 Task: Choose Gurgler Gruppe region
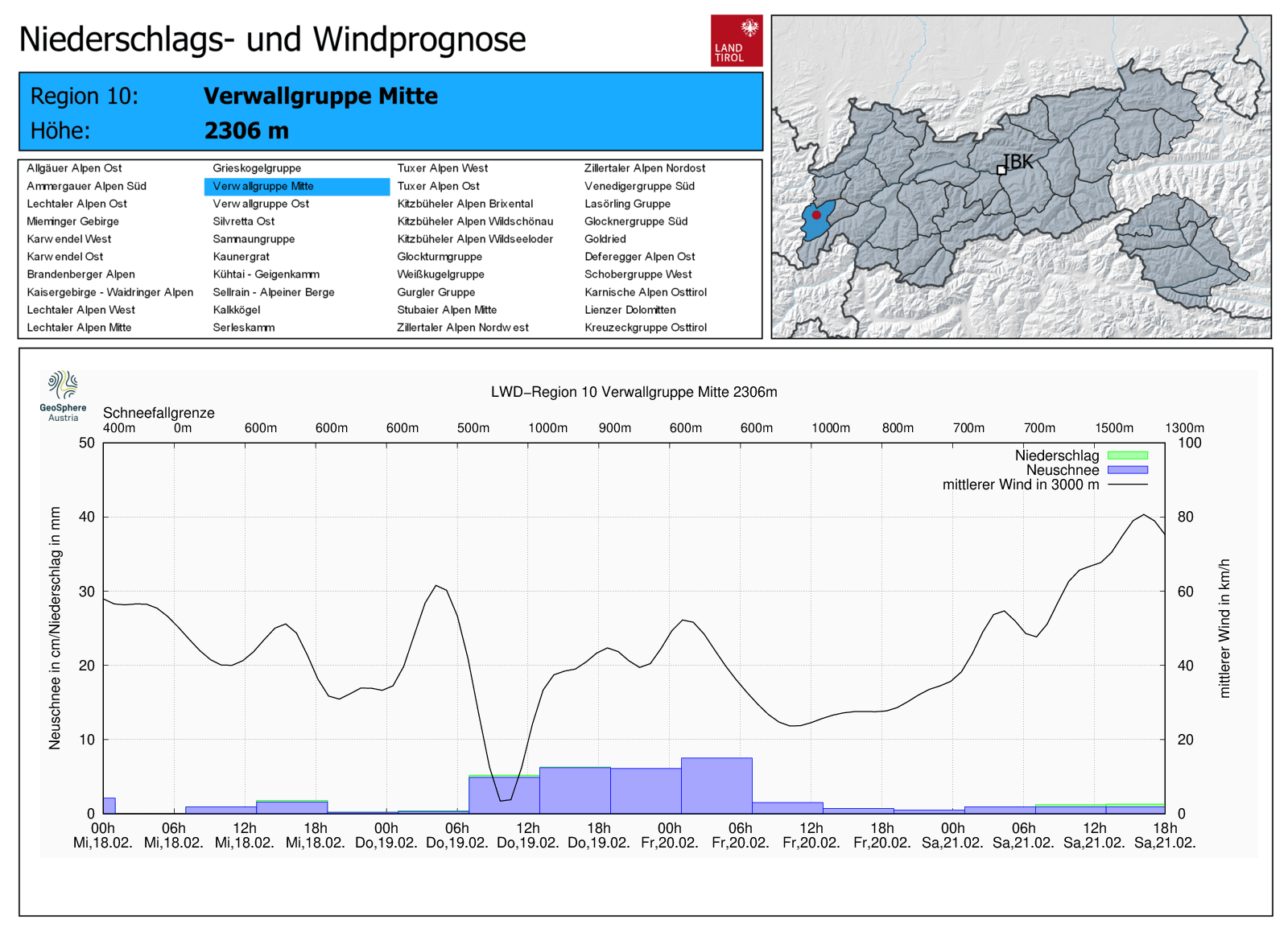[436, 292]
